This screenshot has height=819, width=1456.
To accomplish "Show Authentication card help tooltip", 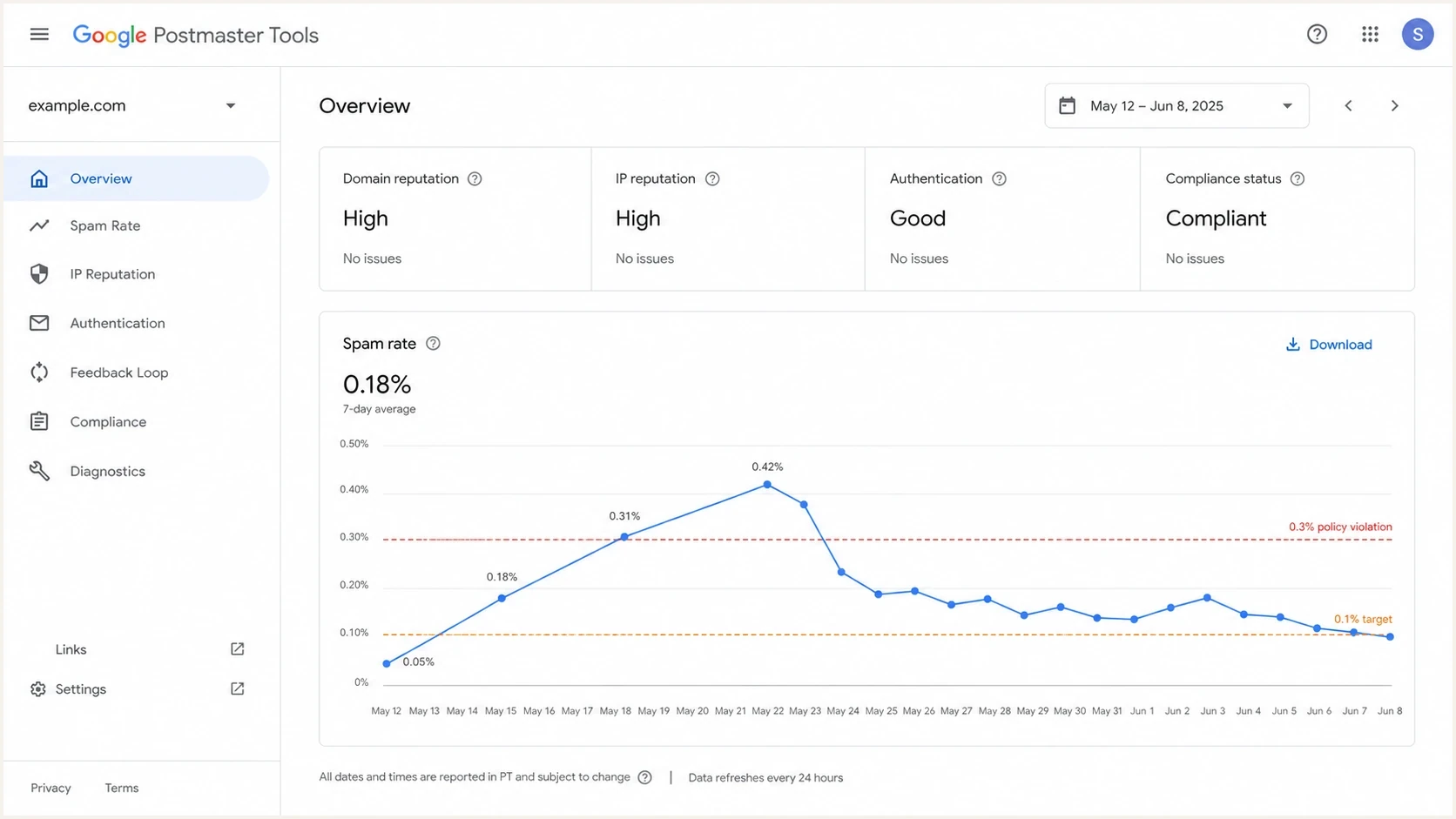I will pos(999,178).
